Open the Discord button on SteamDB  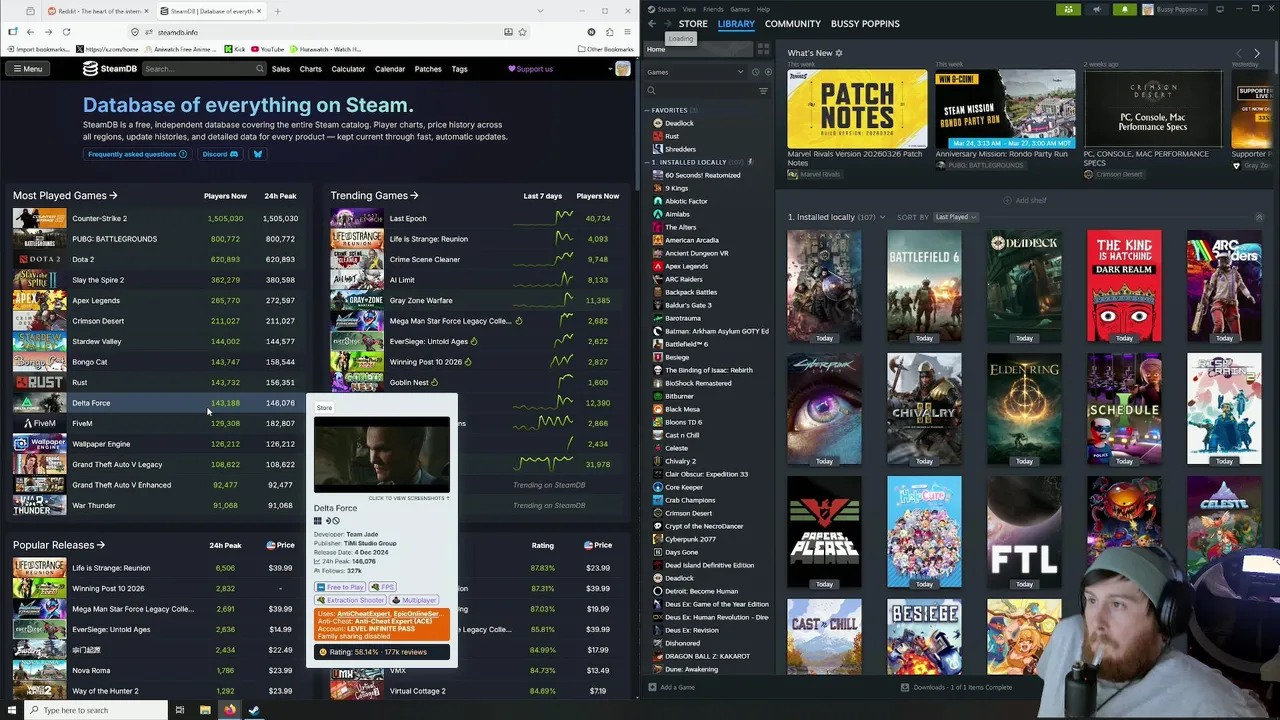[x=219, y=154]
